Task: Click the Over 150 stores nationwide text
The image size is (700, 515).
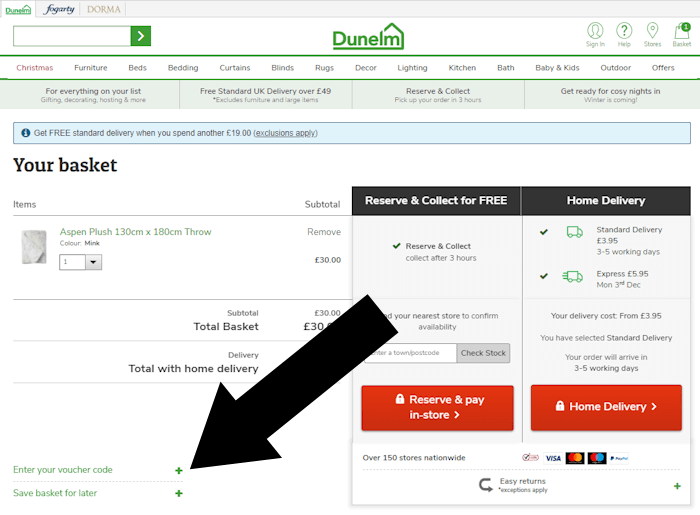Action: (414, 458)
